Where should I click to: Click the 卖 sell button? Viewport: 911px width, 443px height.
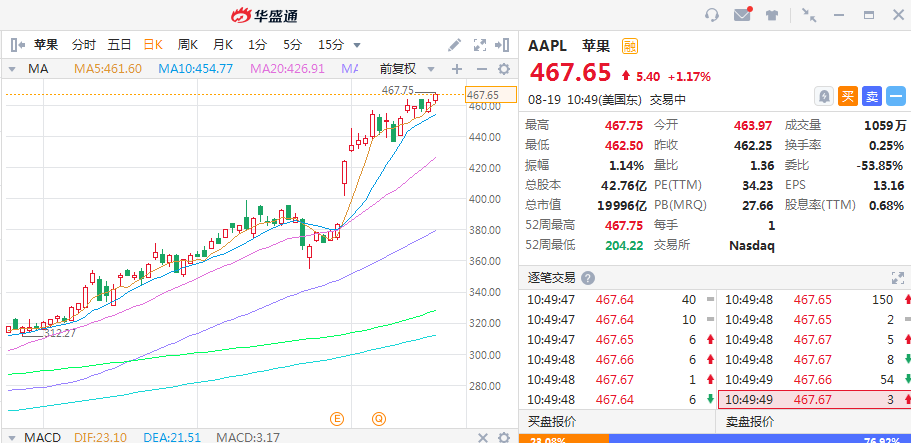[x=871, y=97]
